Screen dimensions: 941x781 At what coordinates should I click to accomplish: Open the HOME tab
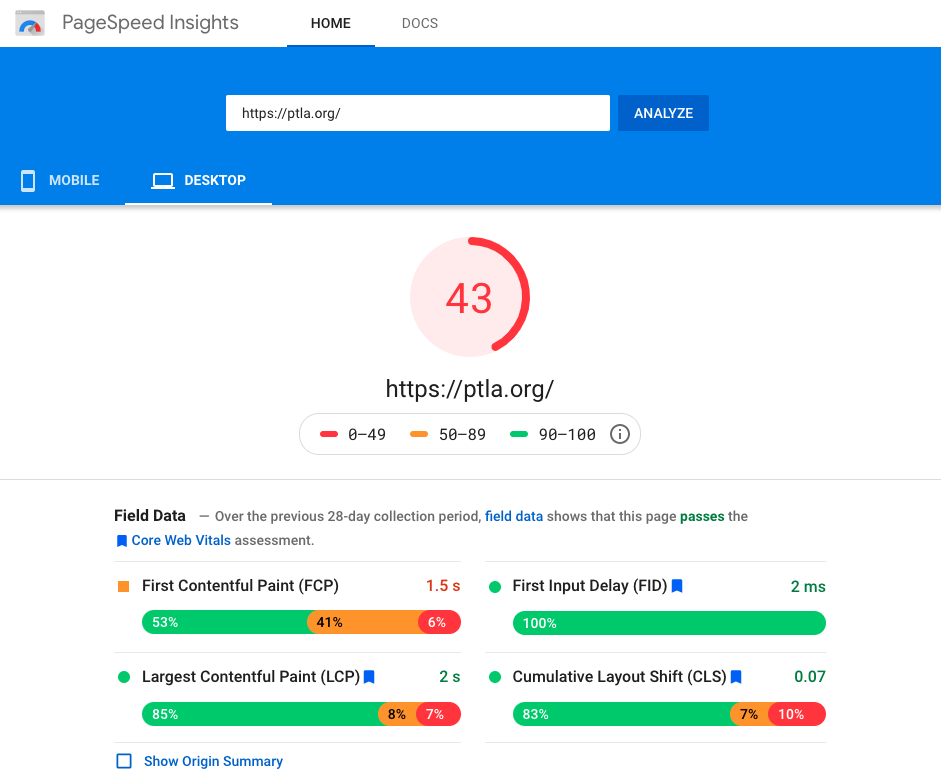pyautogui.click(x=331, y=23)
